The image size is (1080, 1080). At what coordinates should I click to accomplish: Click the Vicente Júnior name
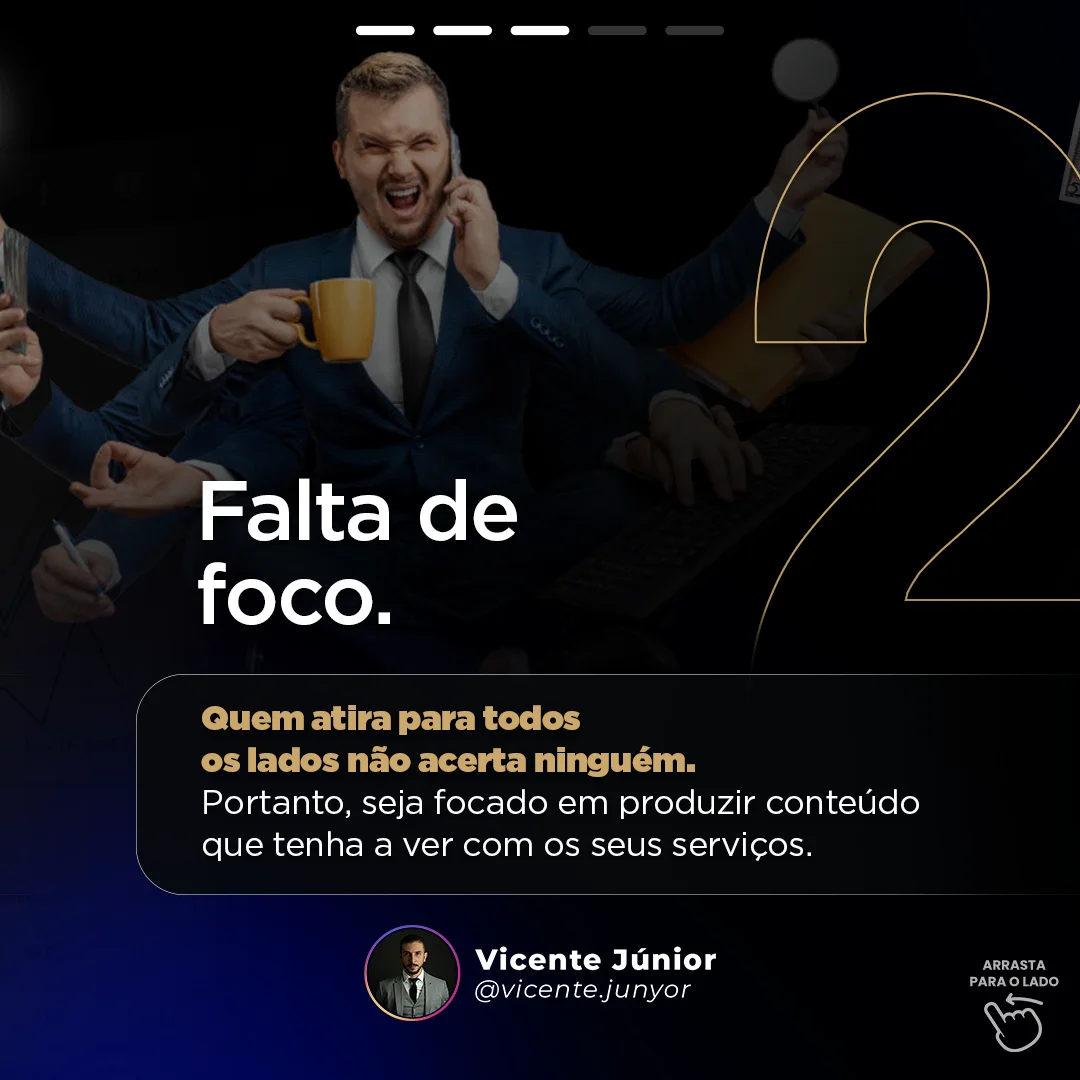pos(596,959)
